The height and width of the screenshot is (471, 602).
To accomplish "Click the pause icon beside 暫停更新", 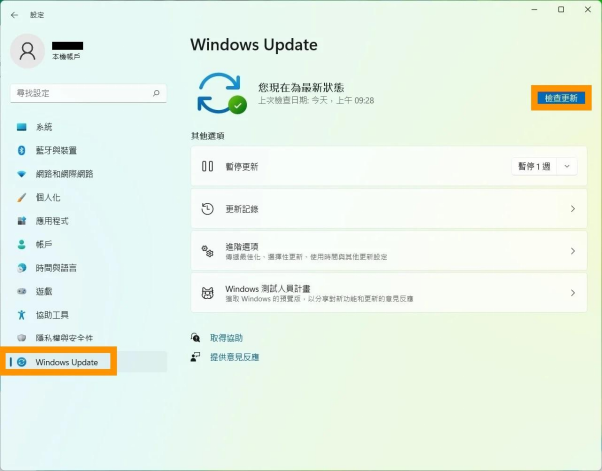I will tap(207, 166).
